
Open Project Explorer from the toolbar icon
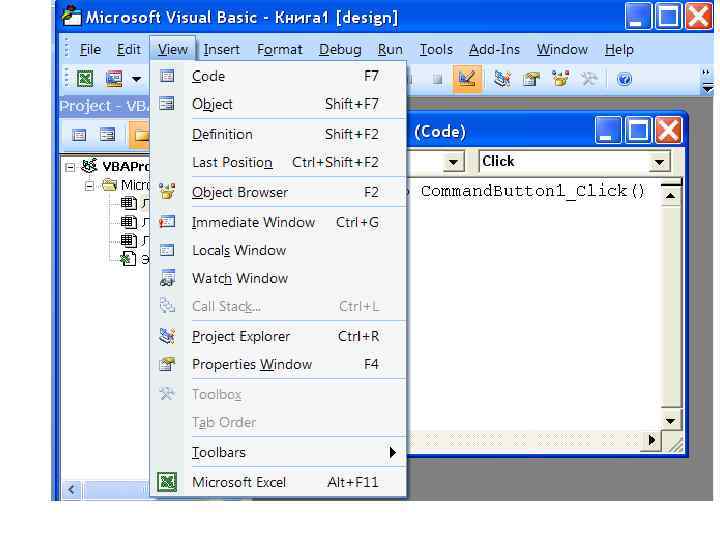point(502,79)
